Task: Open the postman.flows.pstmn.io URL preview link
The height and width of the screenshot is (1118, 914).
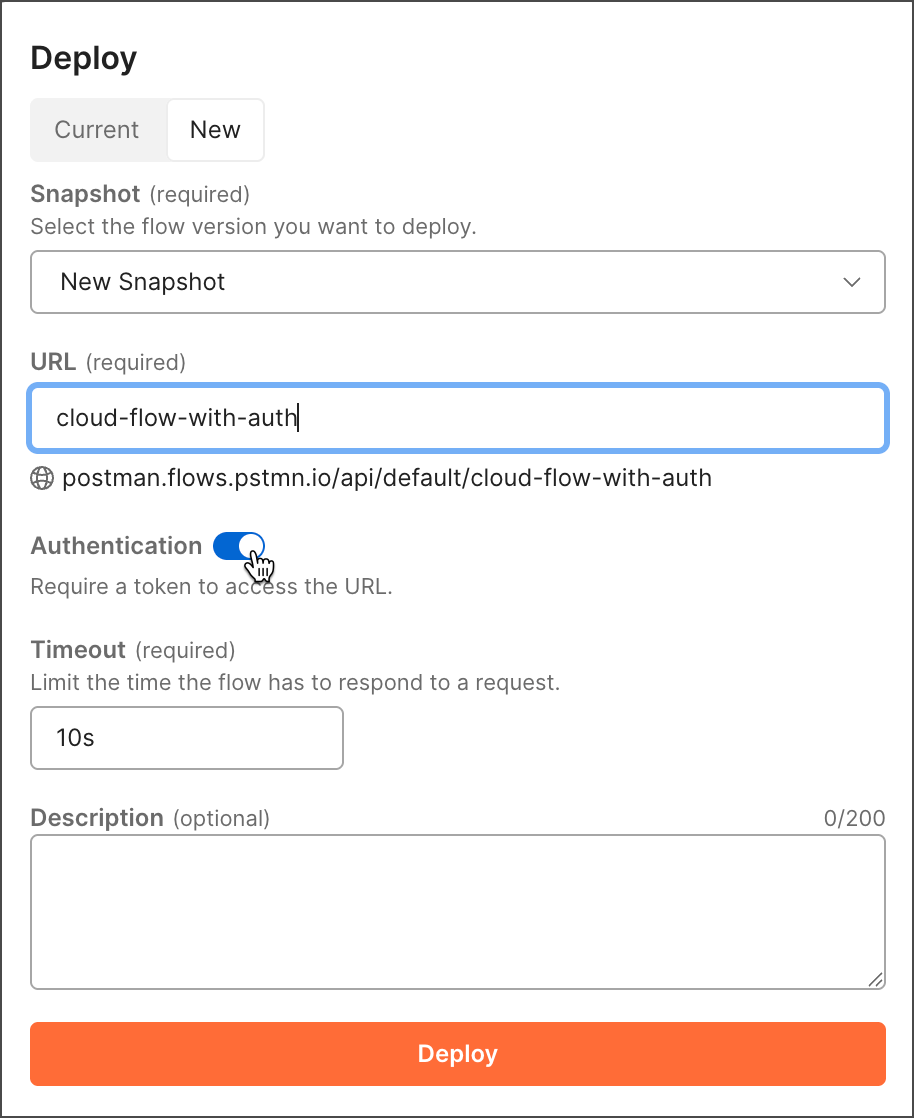Action: (x=387, y=478)
